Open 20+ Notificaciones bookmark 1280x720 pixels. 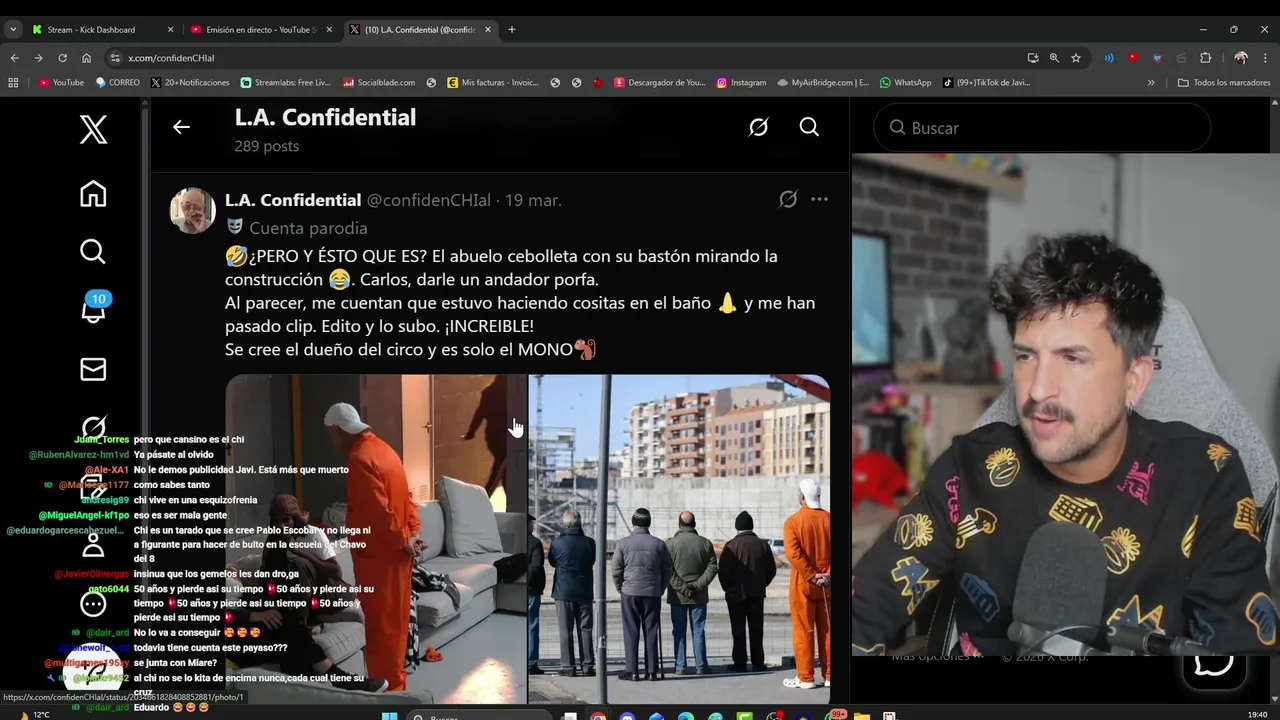click(190, 83)
